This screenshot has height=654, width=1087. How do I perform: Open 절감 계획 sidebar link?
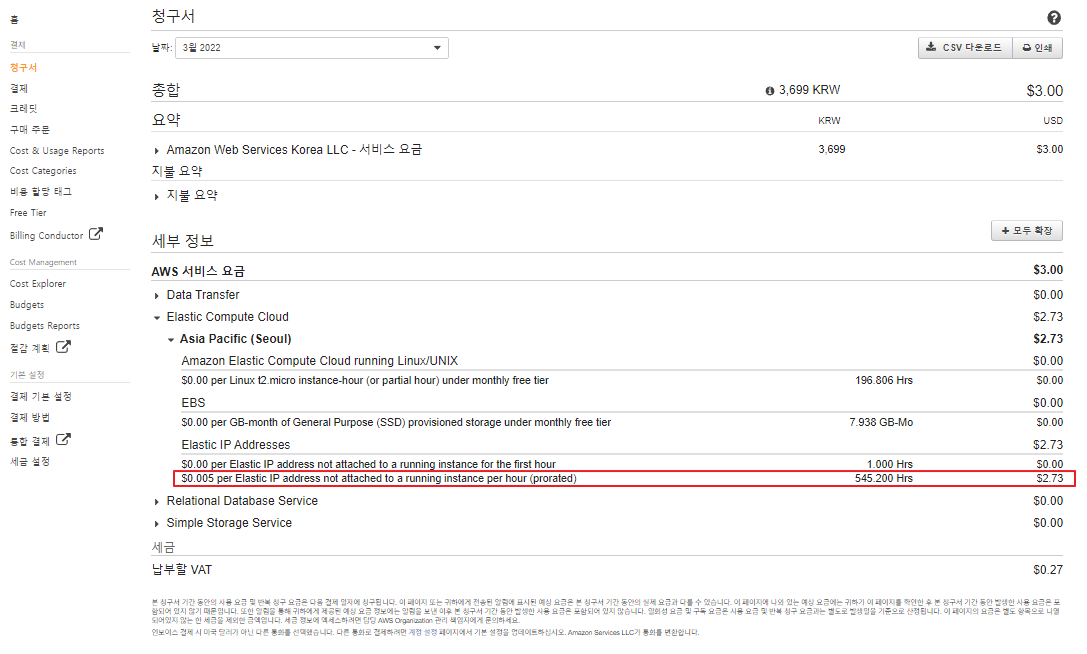click(30, 348)
